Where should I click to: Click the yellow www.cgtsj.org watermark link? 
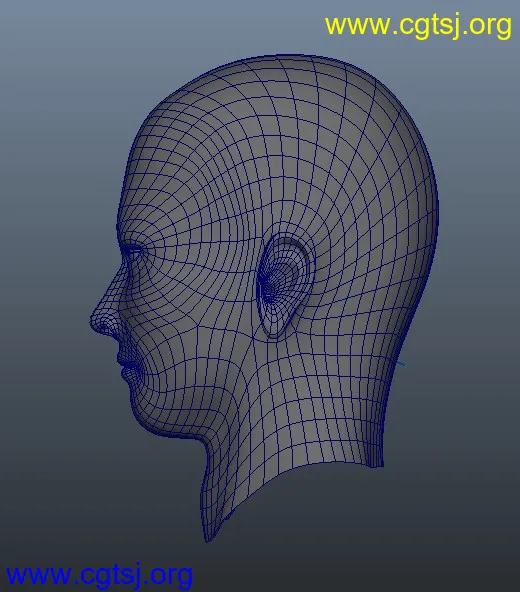(418, 26)
